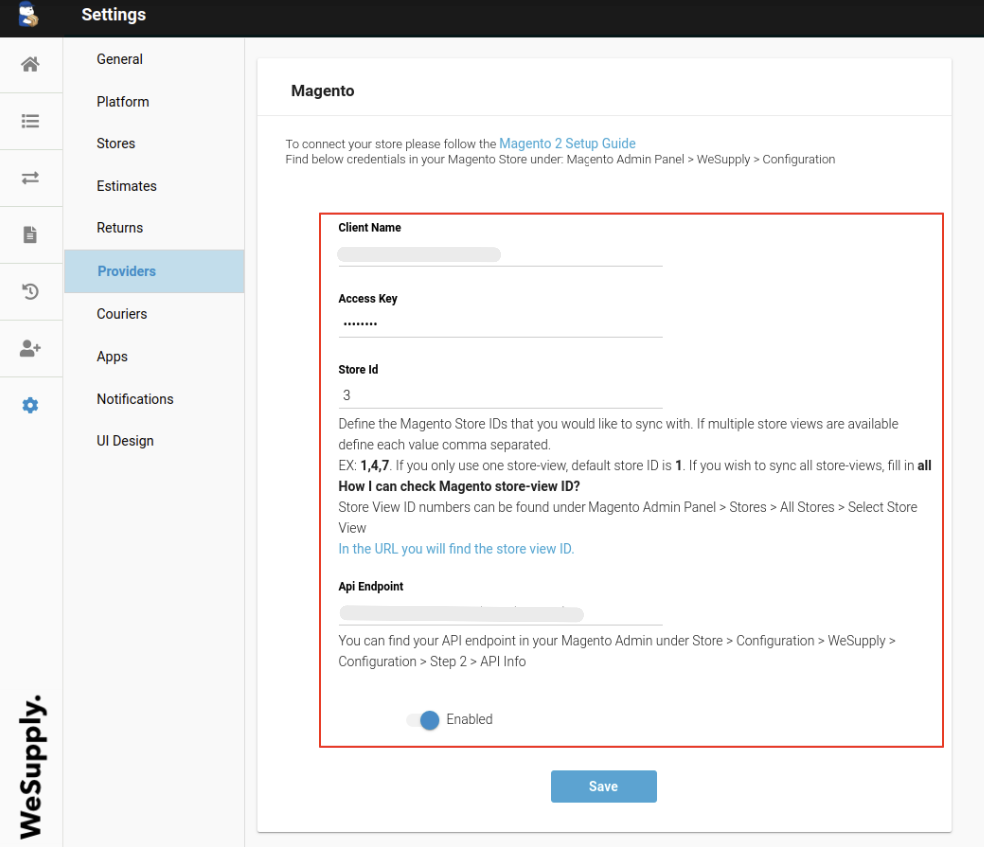Click the vertical WeSupply brand logo
The image size is (984, 847).
point(32,766)
